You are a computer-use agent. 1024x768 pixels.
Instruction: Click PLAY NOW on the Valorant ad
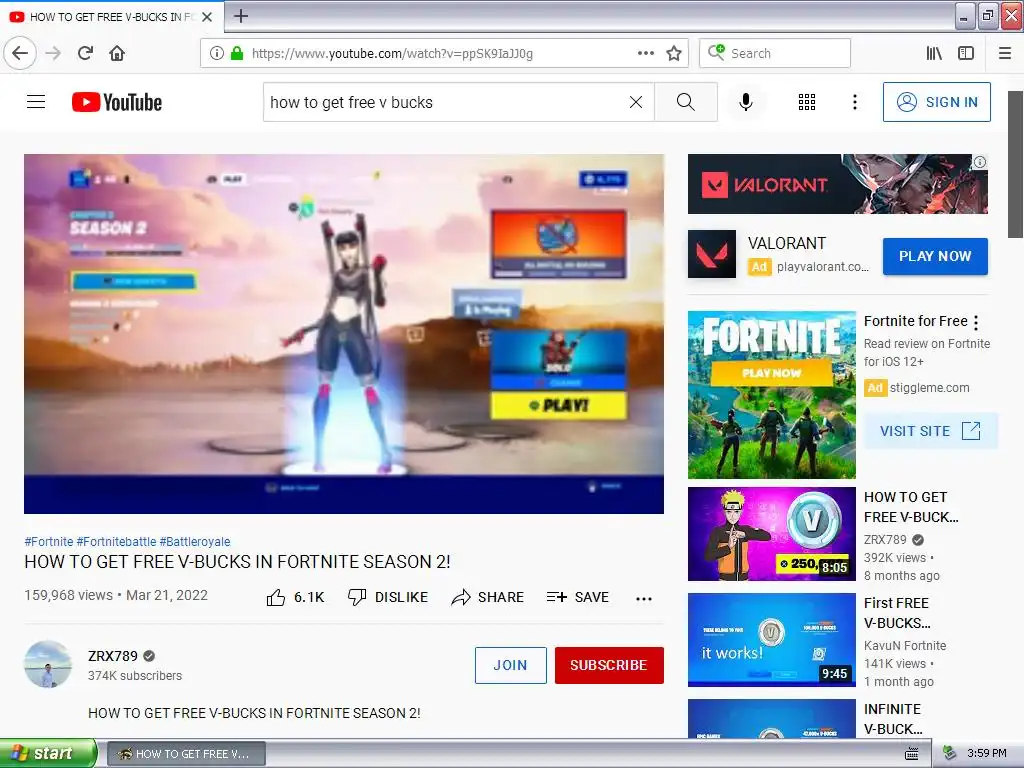click(x=935, y=256)
